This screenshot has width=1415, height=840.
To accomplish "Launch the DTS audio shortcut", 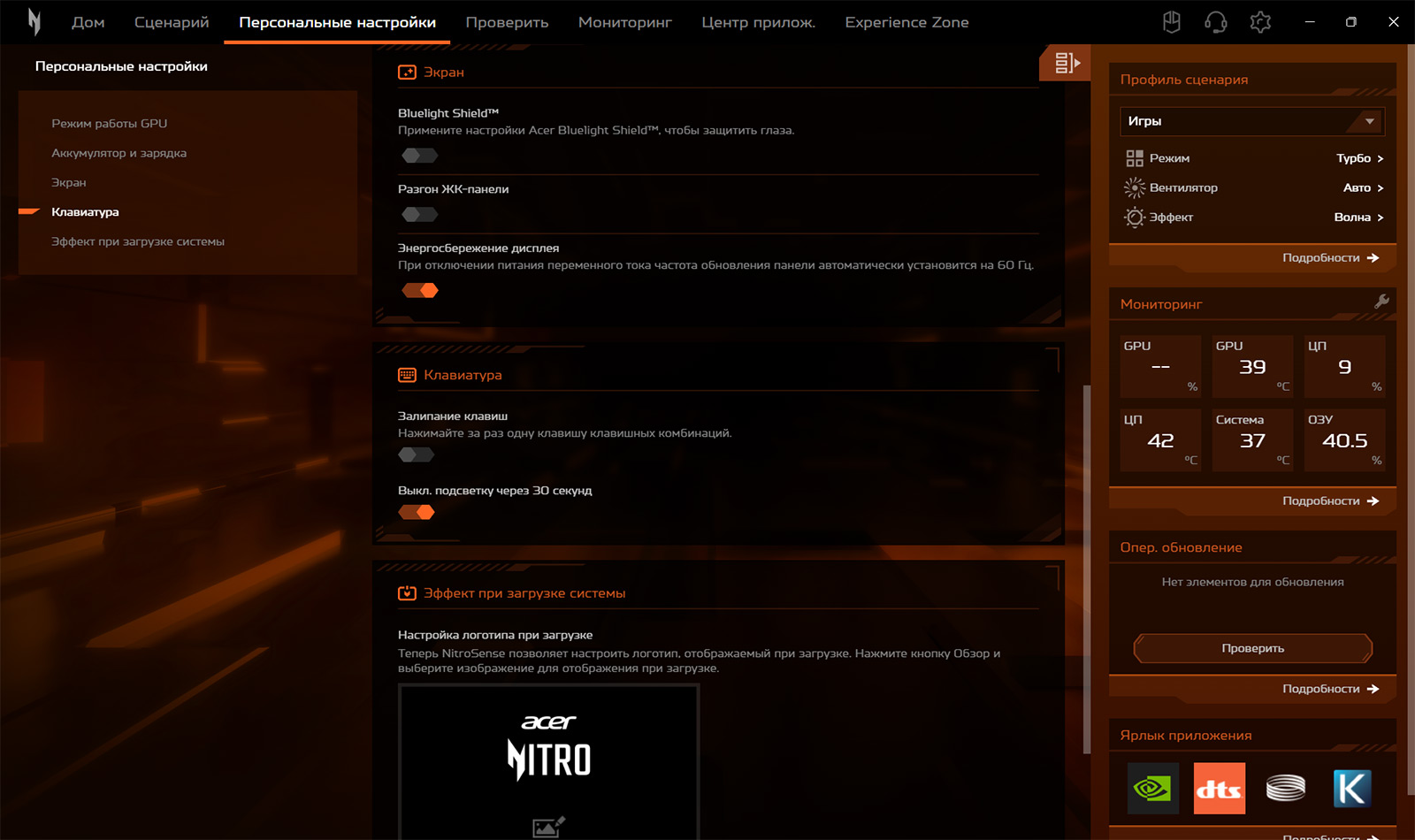I will pos(1219,788).
